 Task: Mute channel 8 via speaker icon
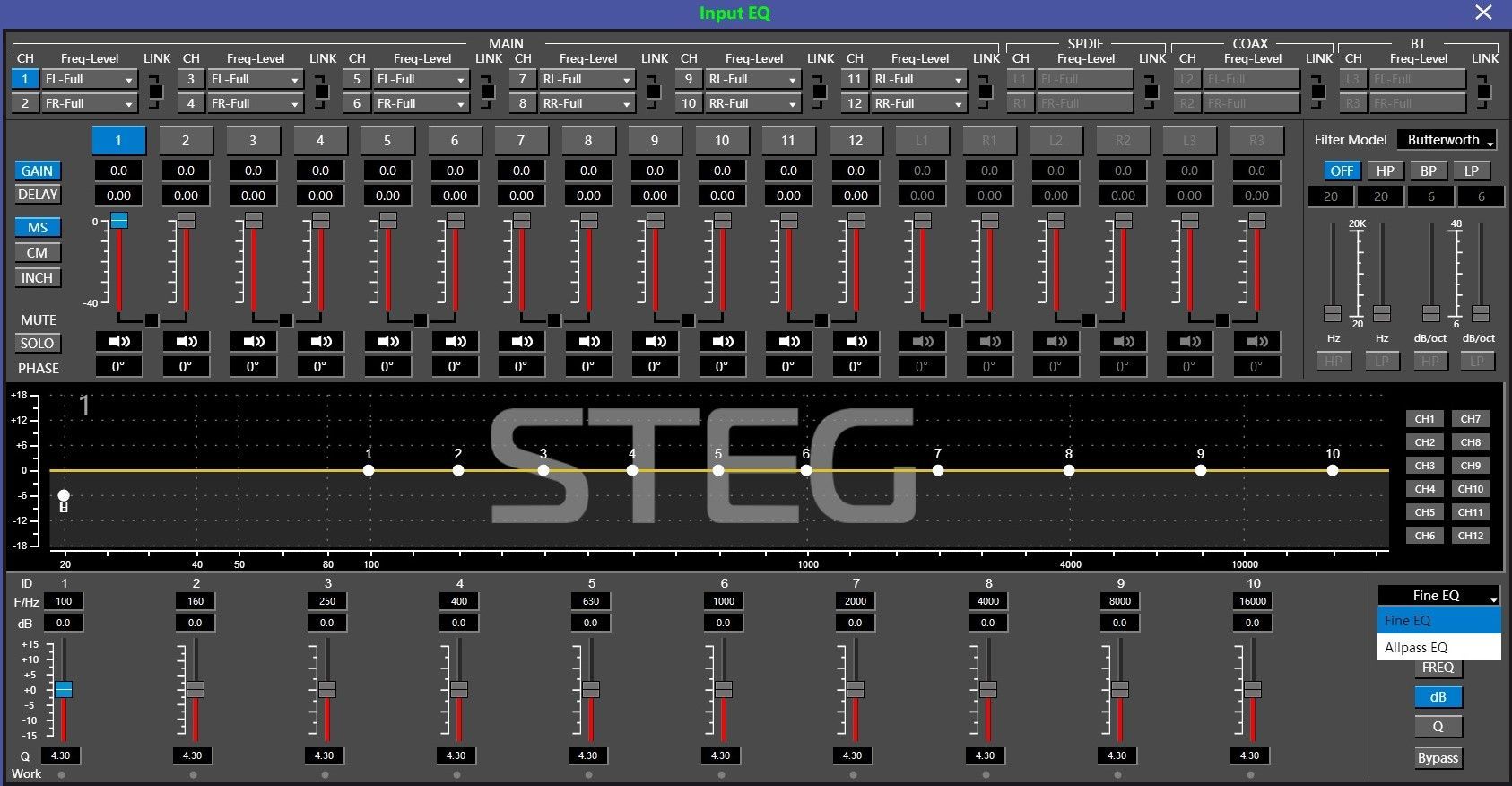coord(588,341)
